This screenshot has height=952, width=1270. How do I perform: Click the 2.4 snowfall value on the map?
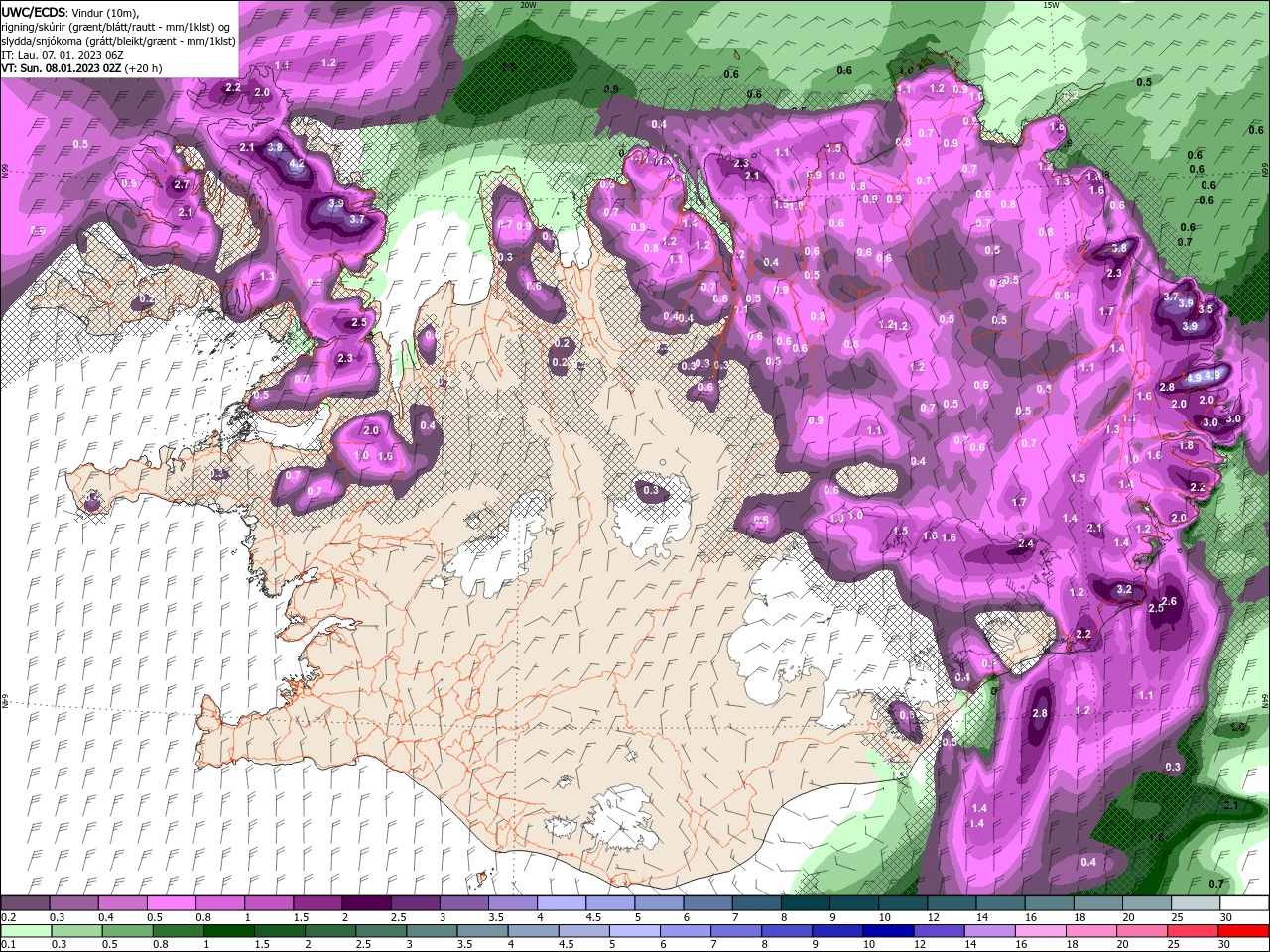(1026, 543)
